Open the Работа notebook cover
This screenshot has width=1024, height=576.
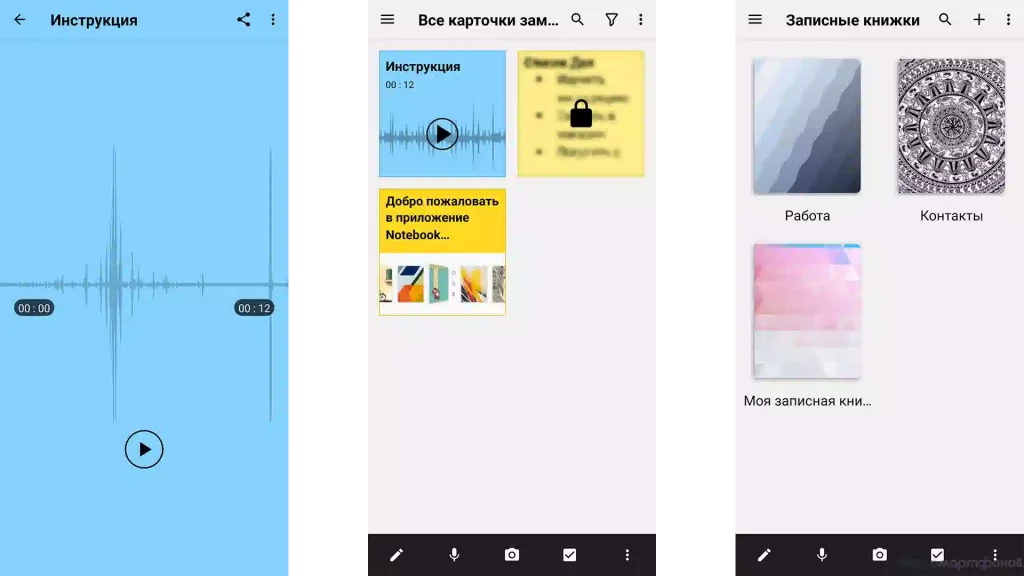click(x=807, y=126)
